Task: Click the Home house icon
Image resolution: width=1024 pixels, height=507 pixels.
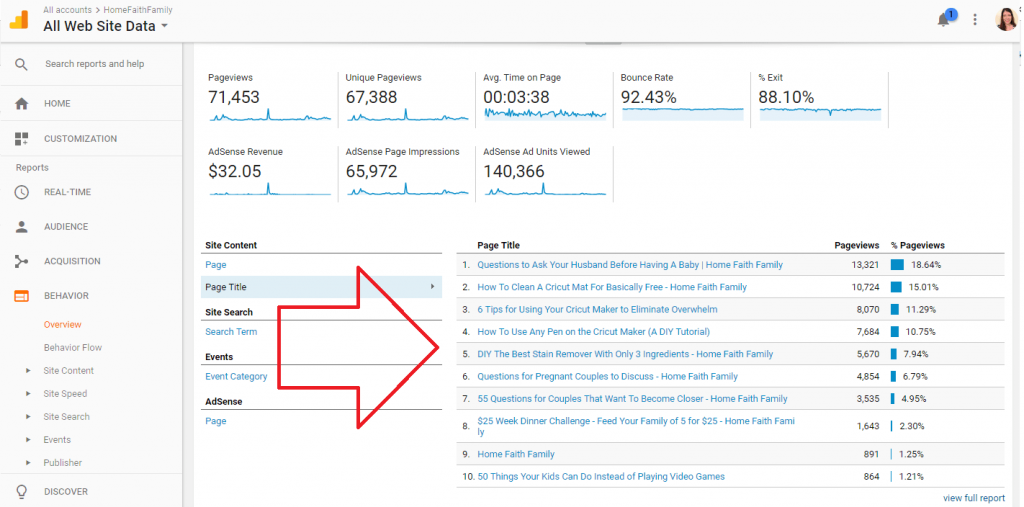Action: point(22,104)
